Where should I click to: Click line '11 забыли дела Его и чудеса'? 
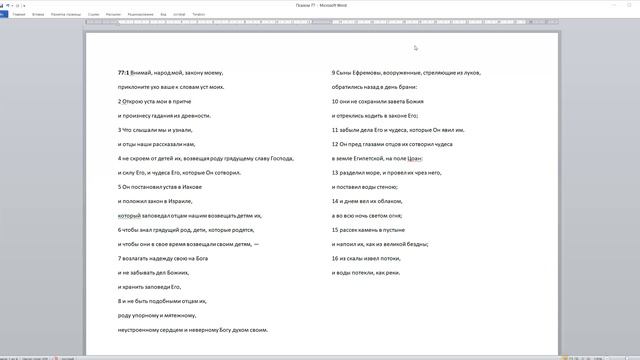tap(398, 130)
